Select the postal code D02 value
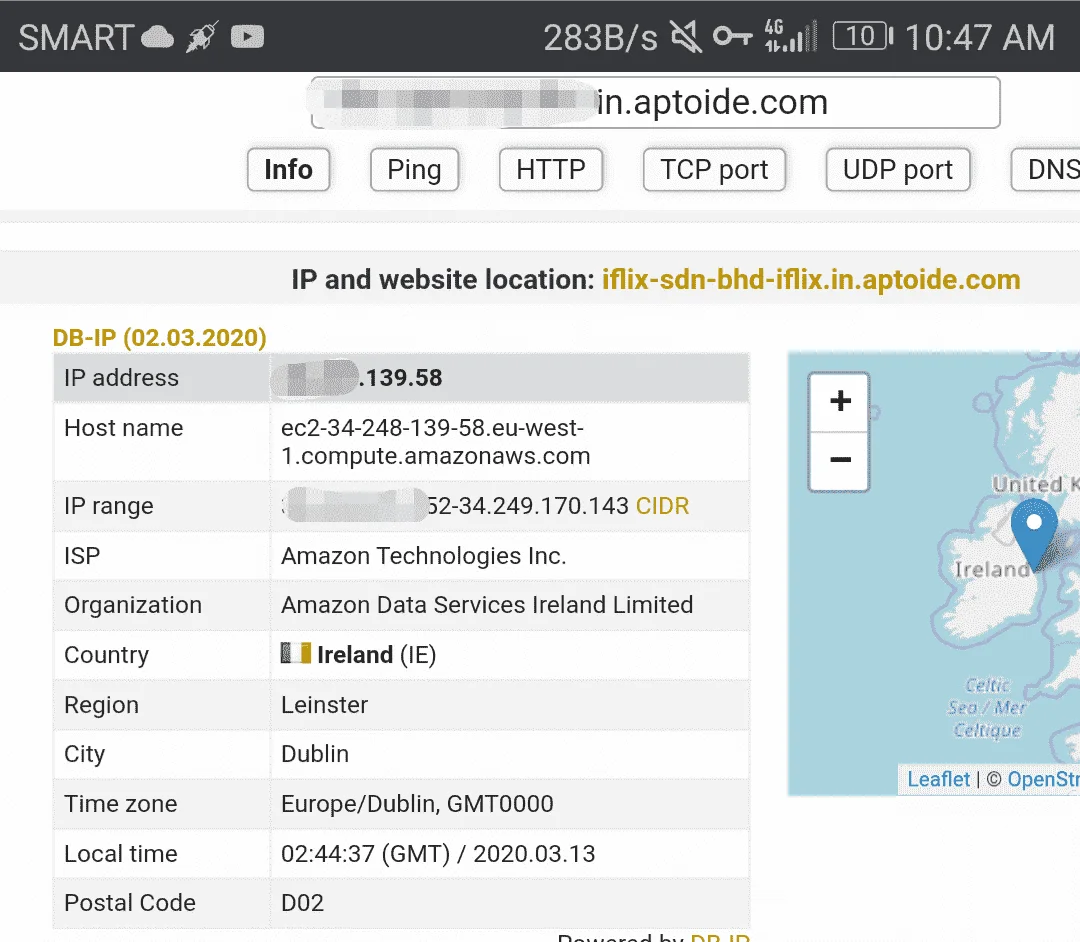The height and width of the screenshot is (942, 1080). pyautogui.click(x=302, y=903)
